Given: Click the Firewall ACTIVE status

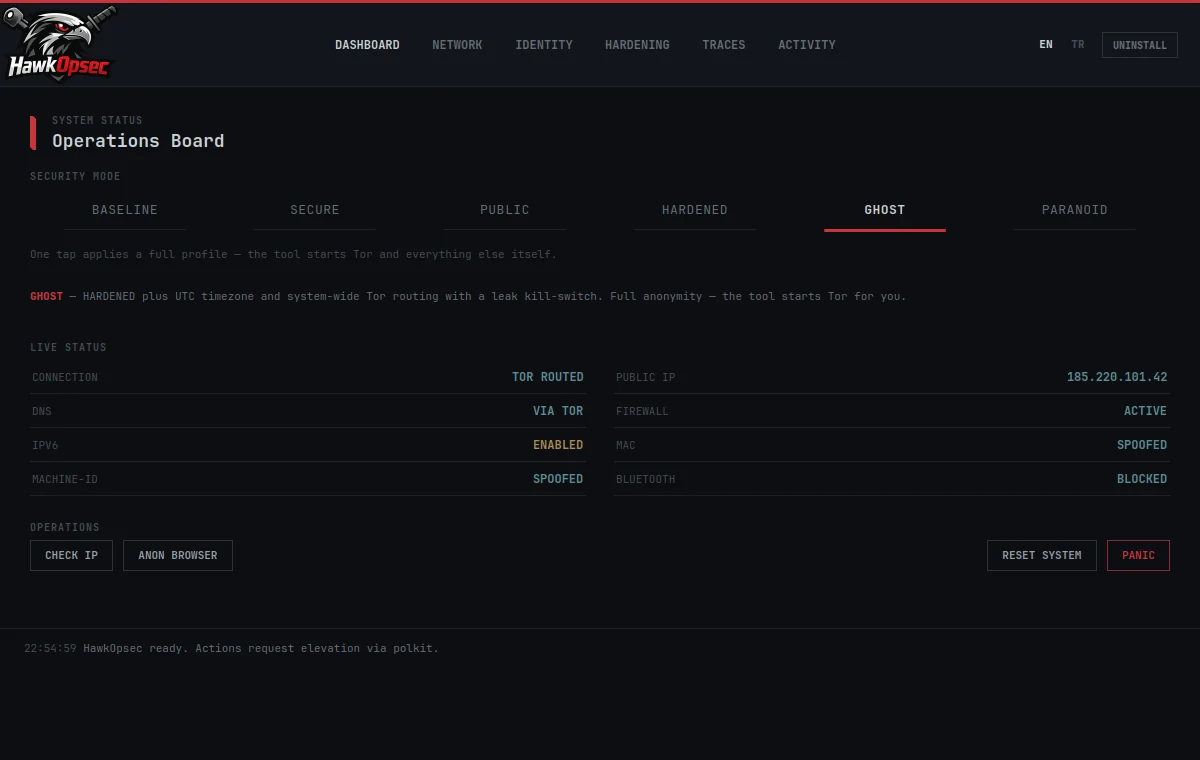Looking at the screenshot, I should pyautogui.click(x=1146, y=411).
